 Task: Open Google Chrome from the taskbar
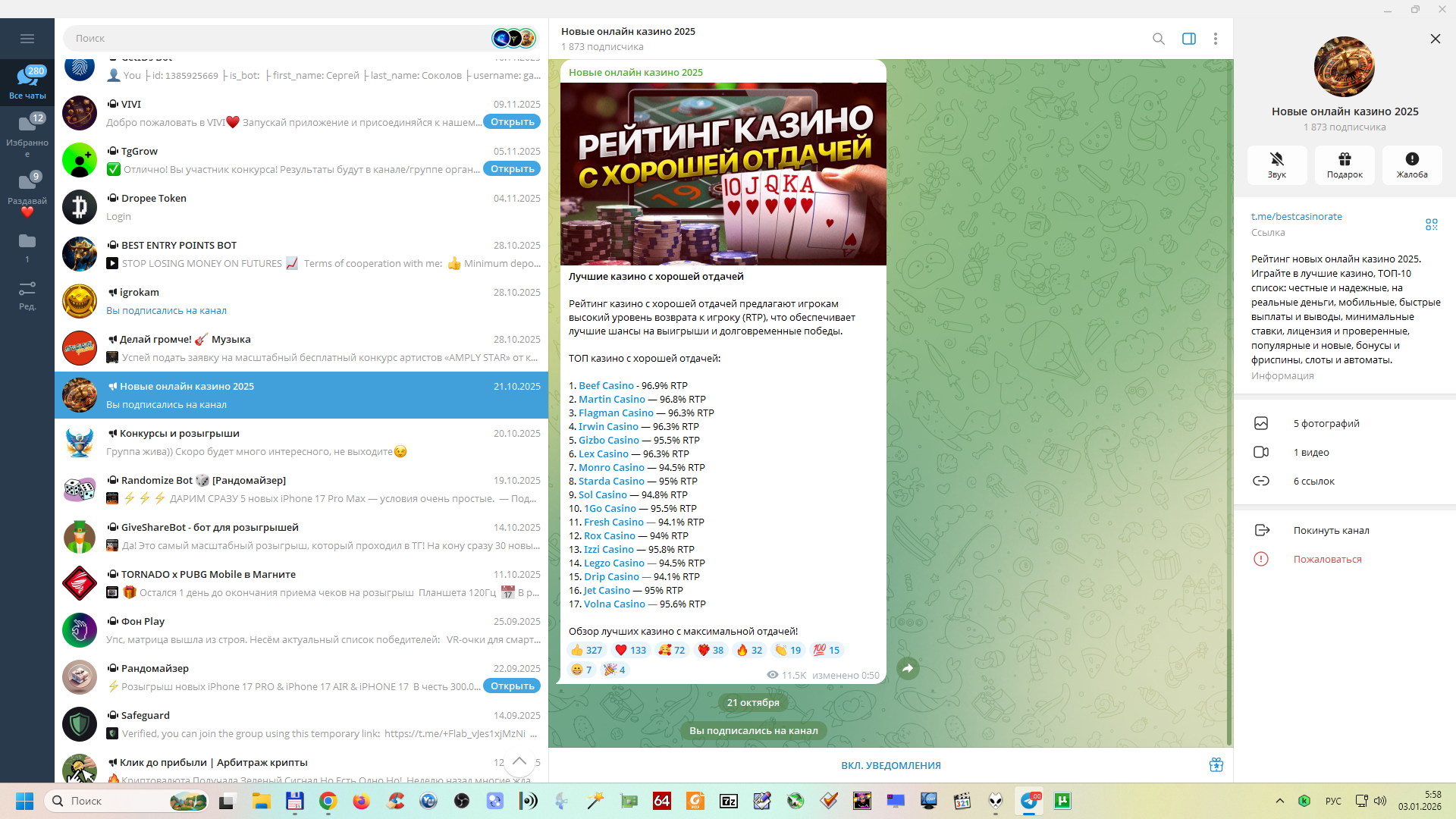click(328, 802)
